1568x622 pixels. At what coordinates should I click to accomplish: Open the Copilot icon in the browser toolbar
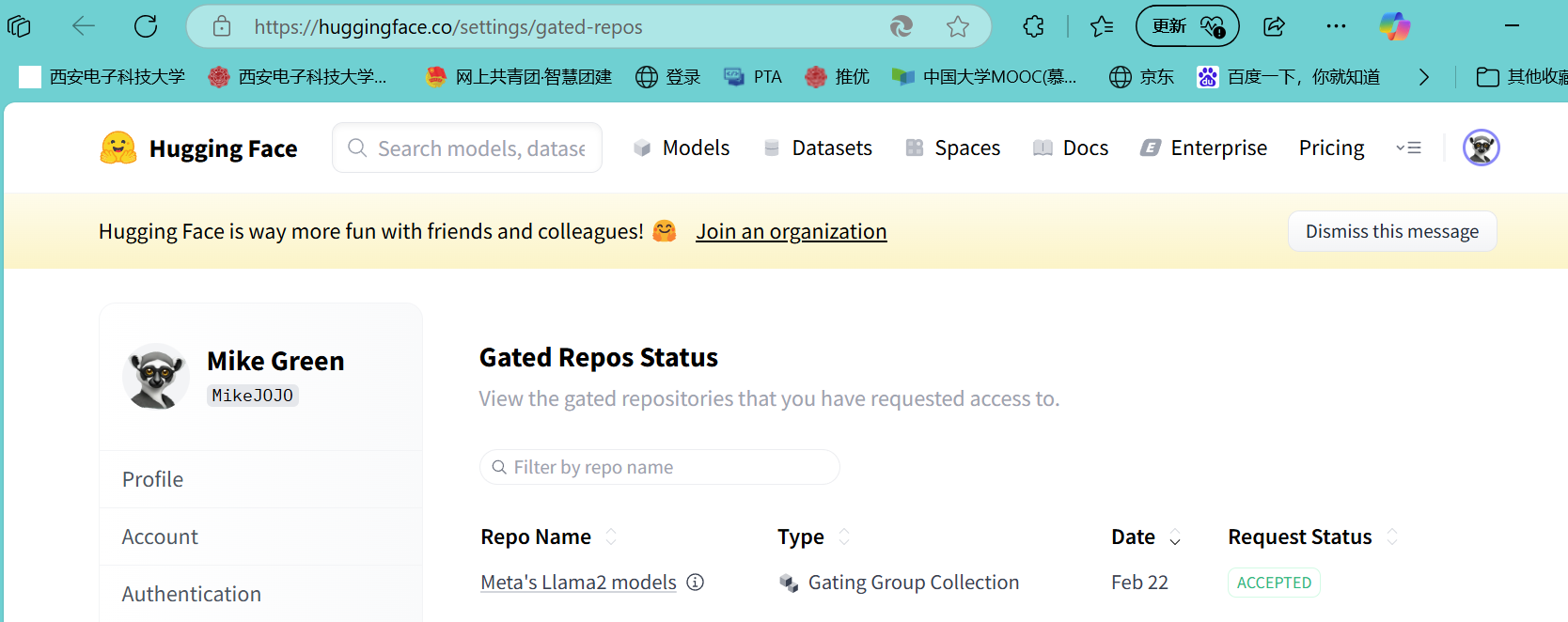click(1394, 26)
